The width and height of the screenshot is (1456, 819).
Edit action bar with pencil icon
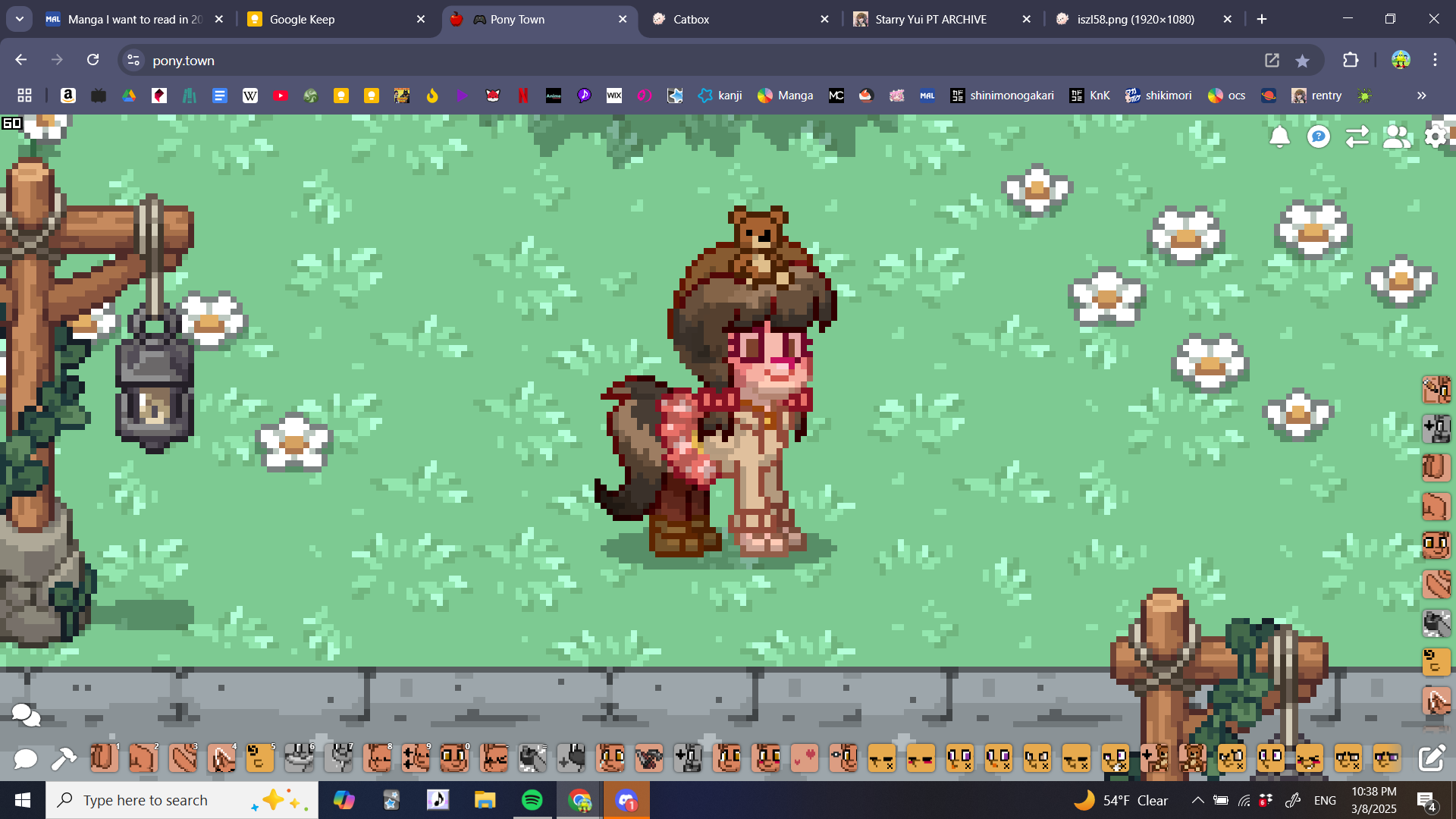coord(1431,758)
